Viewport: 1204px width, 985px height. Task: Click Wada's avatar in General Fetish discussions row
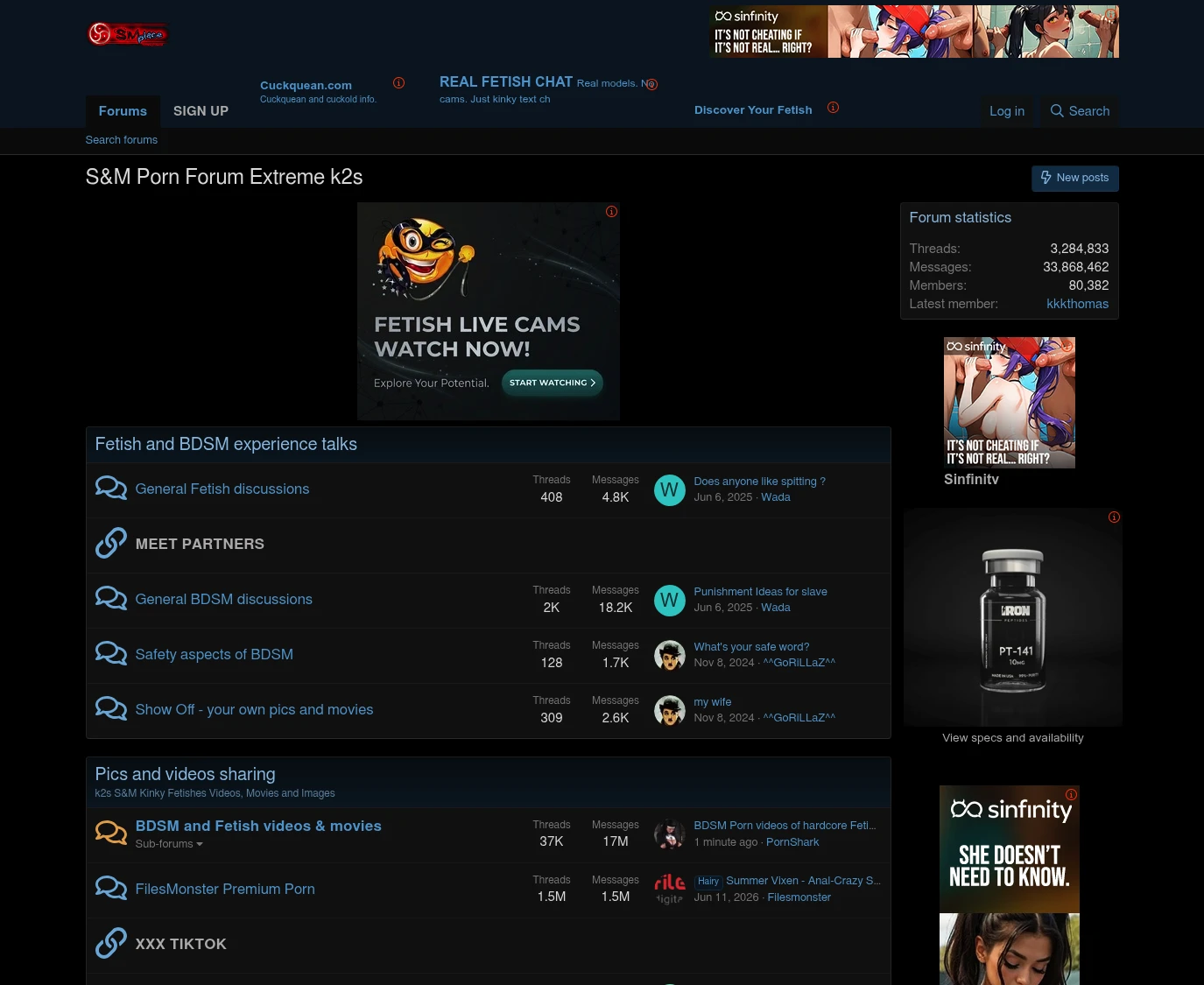[670, 490]
